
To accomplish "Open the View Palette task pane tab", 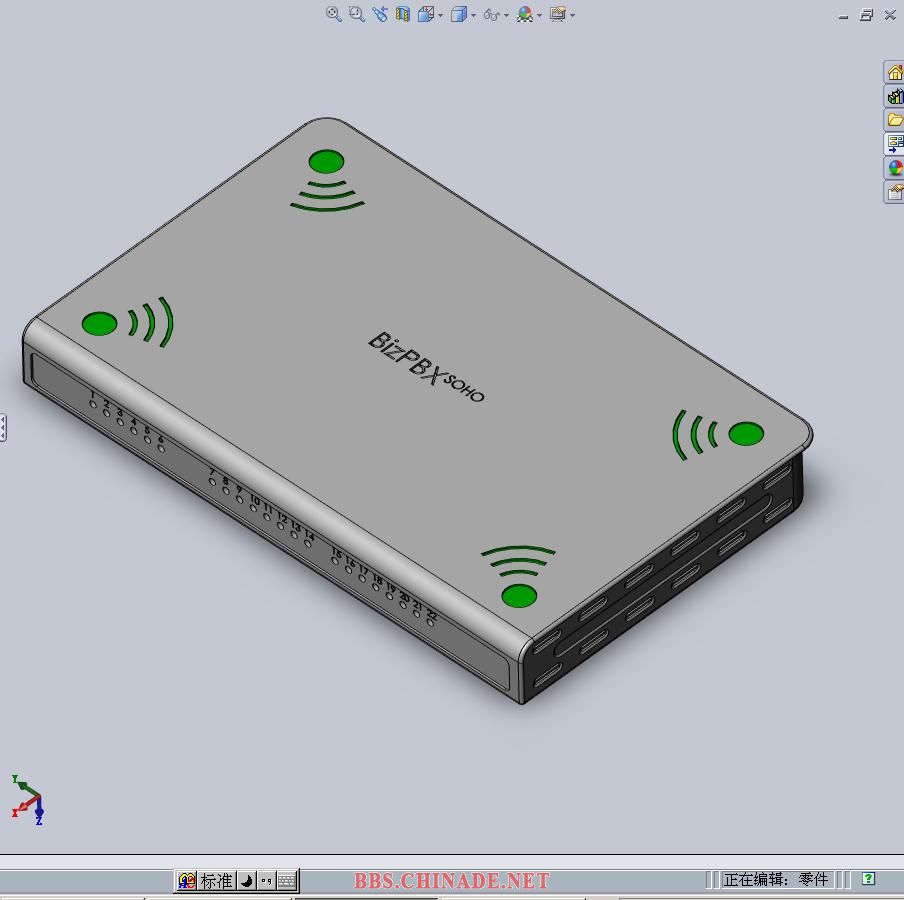I will (894, 144).
